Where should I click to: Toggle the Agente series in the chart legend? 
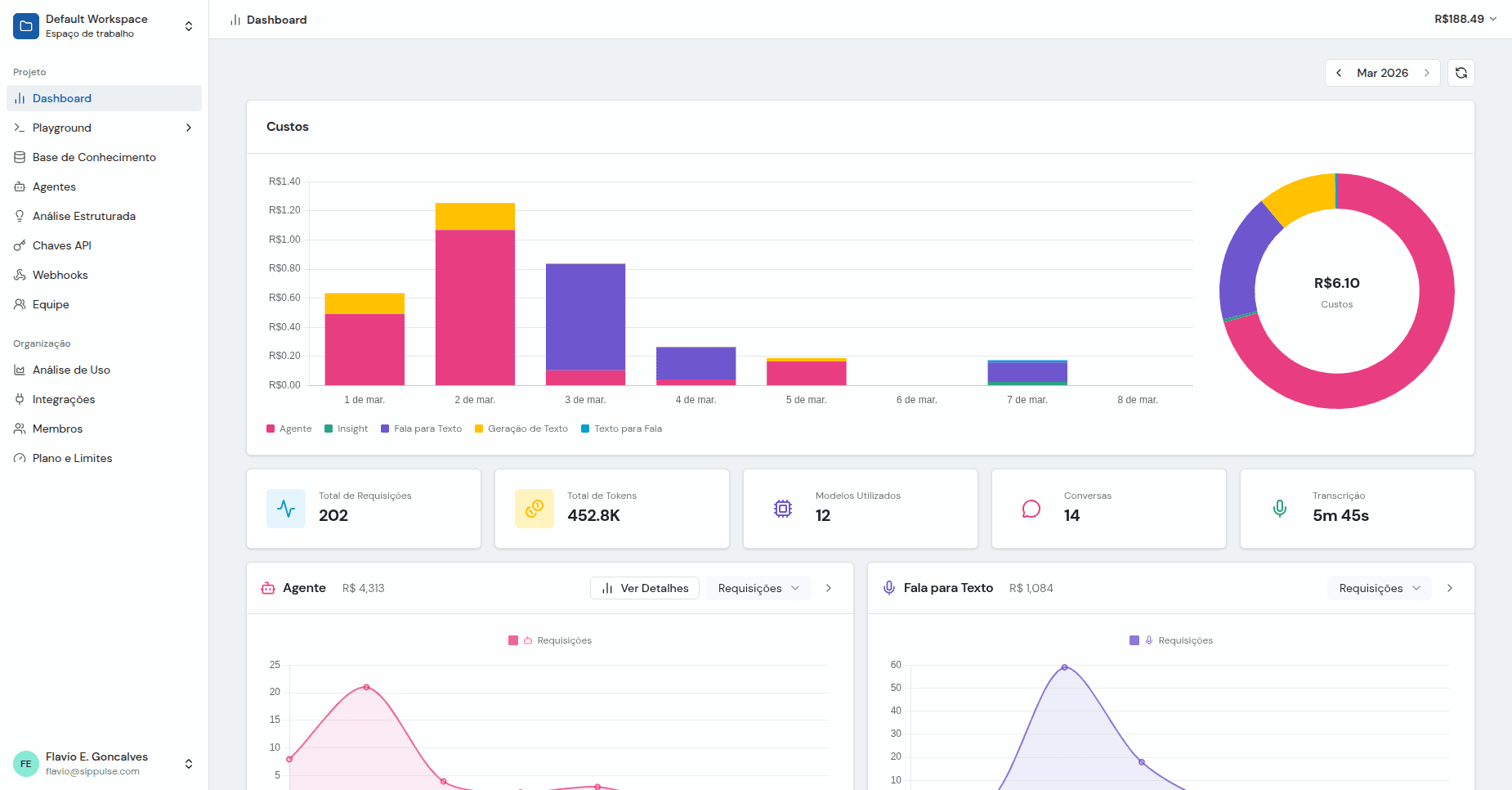click(289, 429)
